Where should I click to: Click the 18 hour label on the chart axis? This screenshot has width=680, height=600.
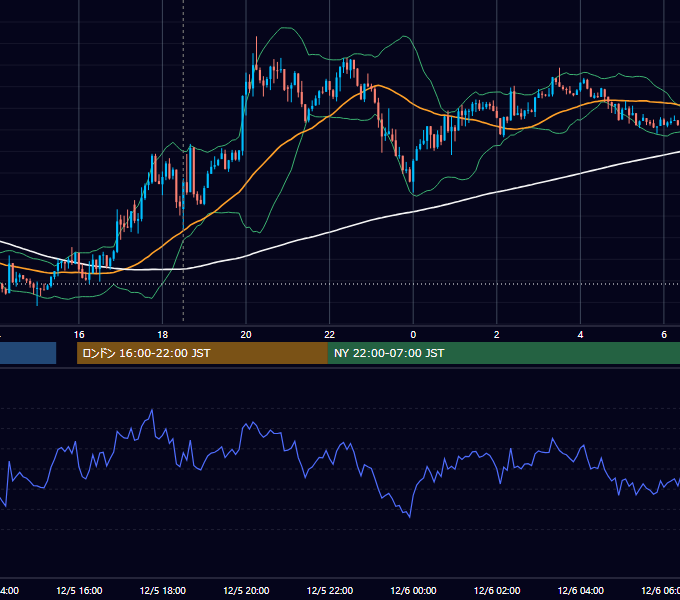click(163, 335)
